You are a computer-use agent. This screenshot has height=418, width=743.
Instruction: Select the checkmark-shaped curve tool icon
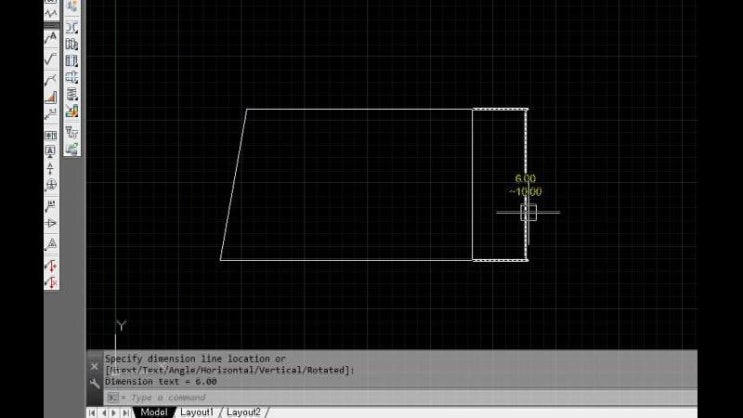[51, 59]
